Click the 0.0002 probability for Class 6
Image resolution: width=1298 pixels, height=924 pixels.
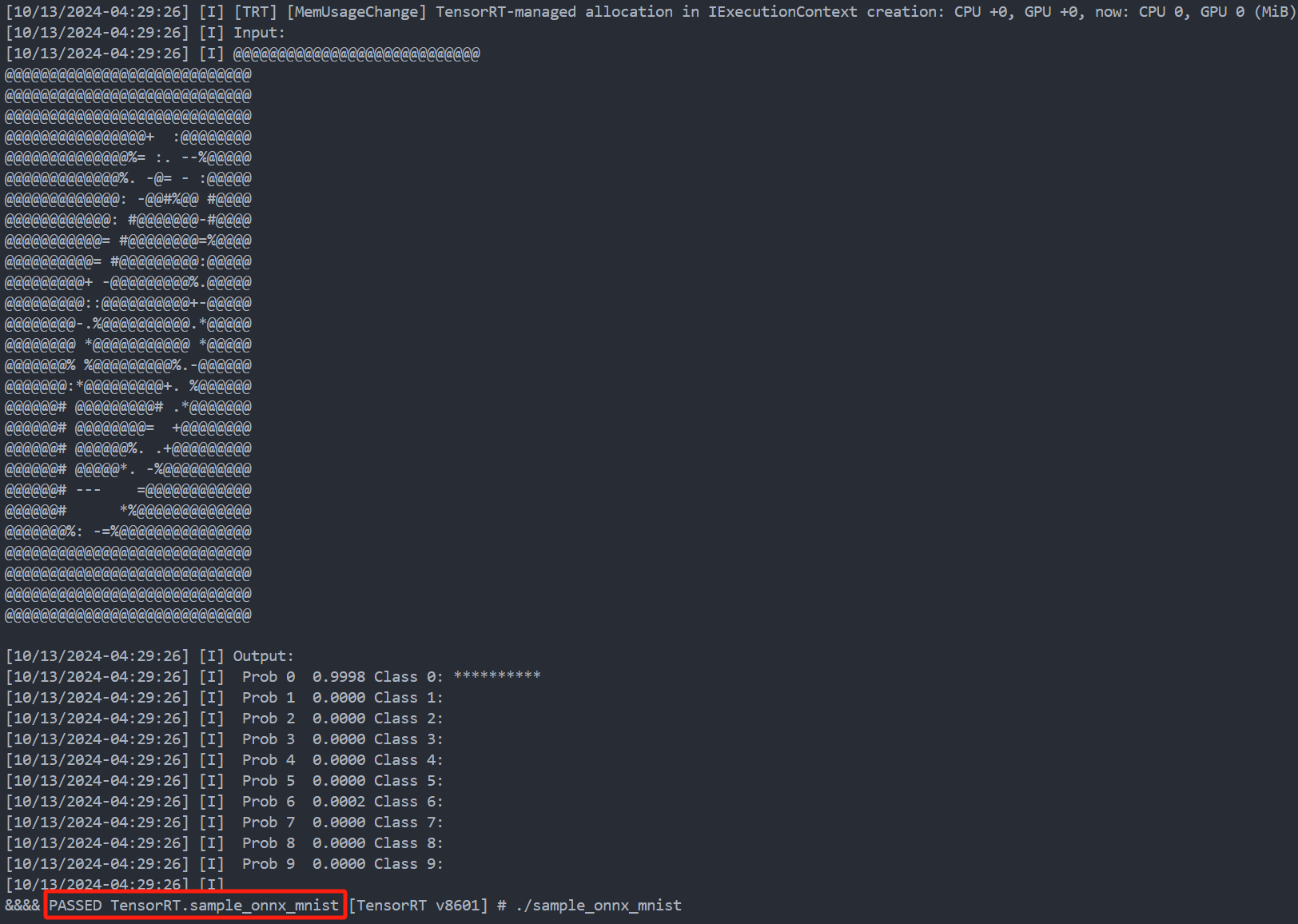click(339, 801)
